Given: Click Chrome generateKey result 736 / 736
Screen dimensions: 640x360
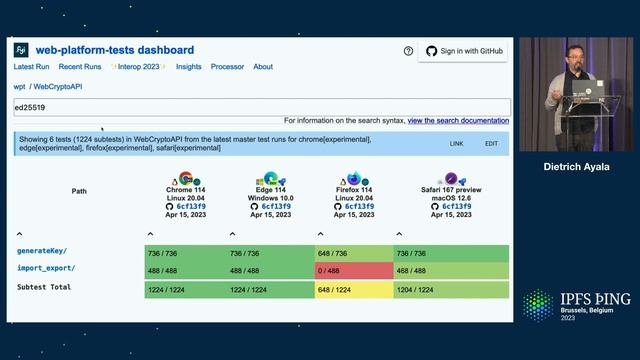Looking at the screenshot, I should tap(185, 253).
